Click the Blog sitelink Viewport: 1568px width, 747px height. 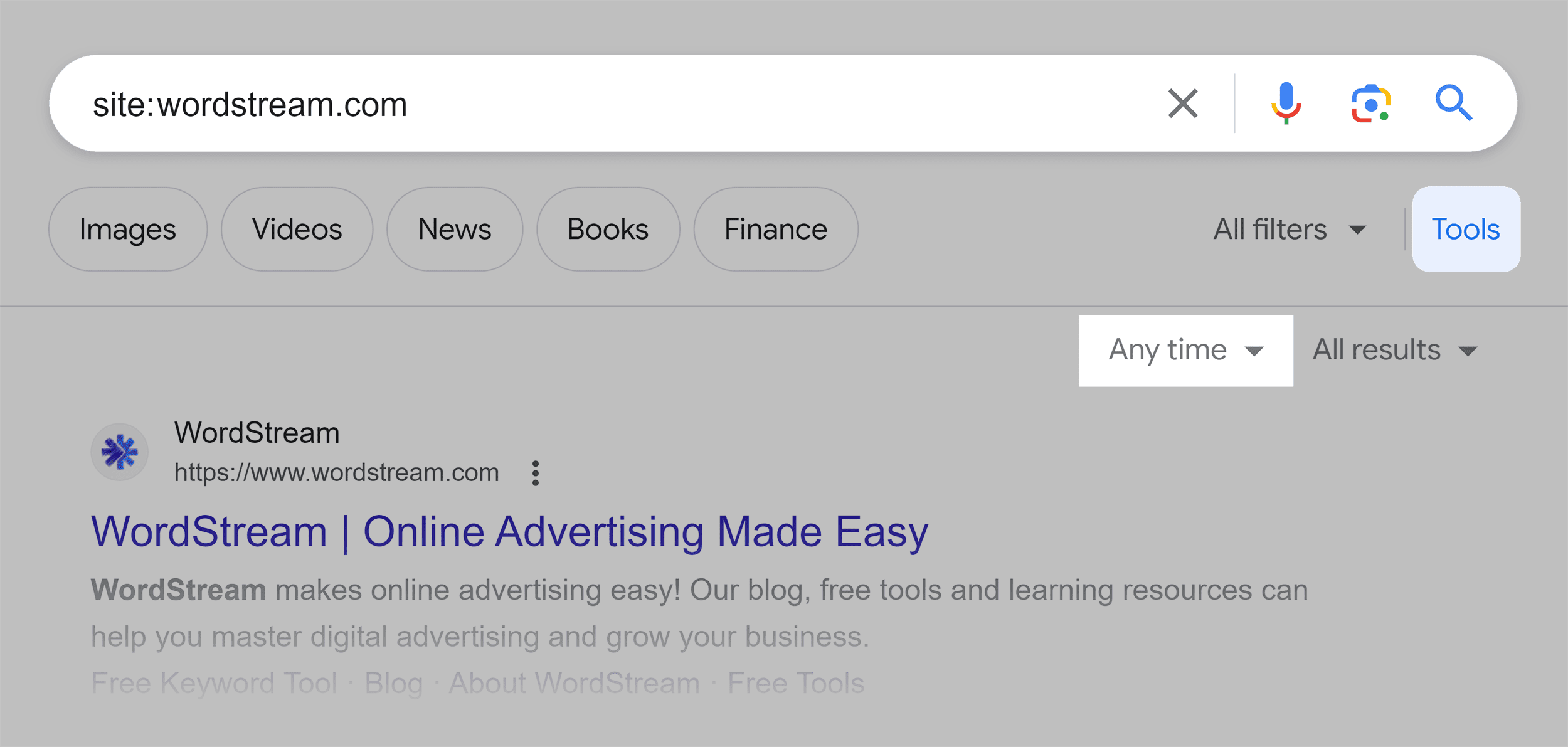[x=395, y=682]
